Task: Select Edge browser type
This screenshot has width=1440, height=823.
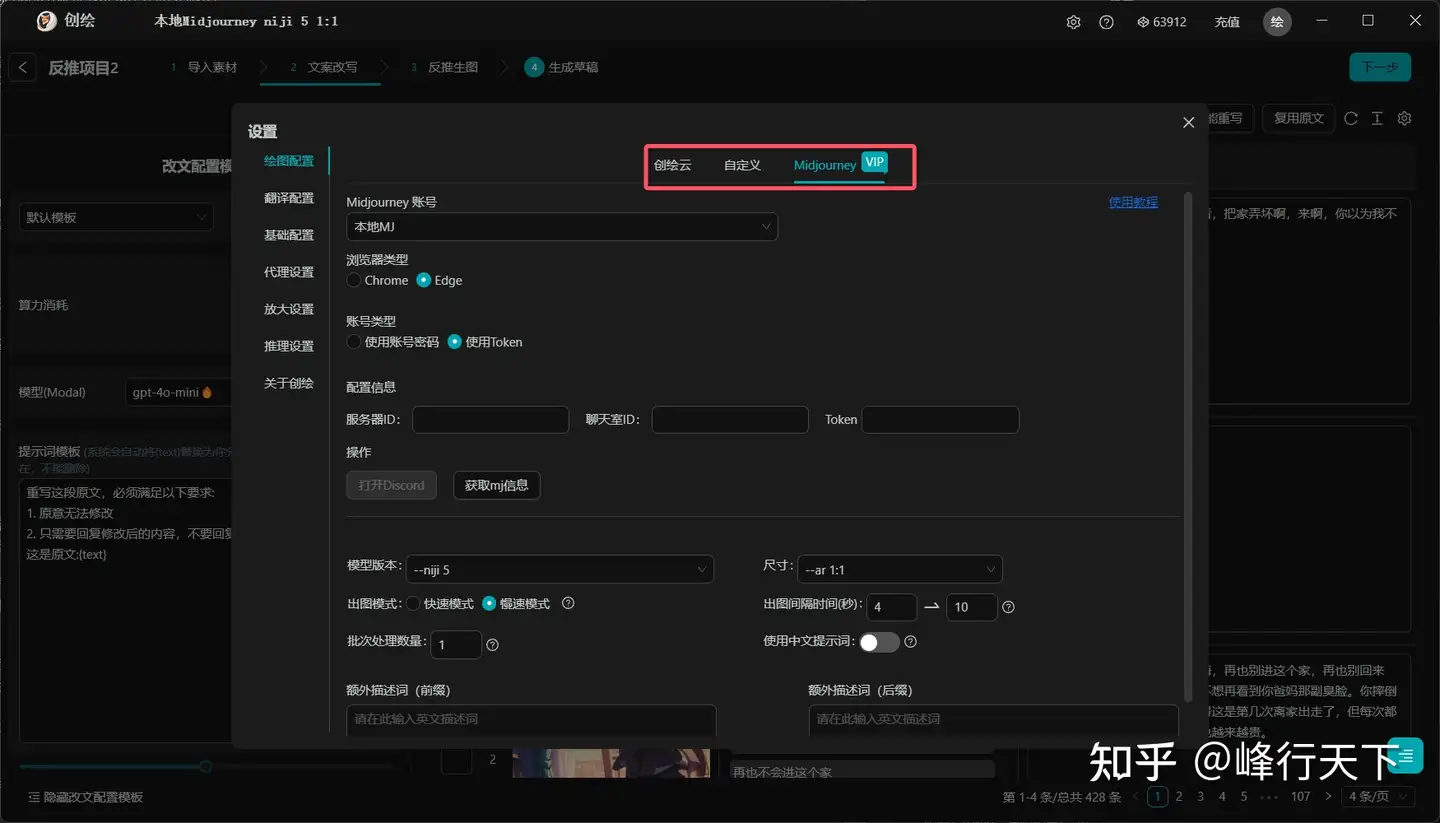Action: point(440,280)
